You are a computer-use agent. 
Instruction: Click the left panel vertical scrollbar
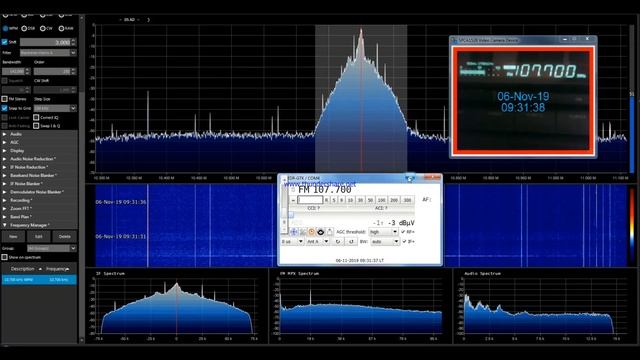click(82, 176)
